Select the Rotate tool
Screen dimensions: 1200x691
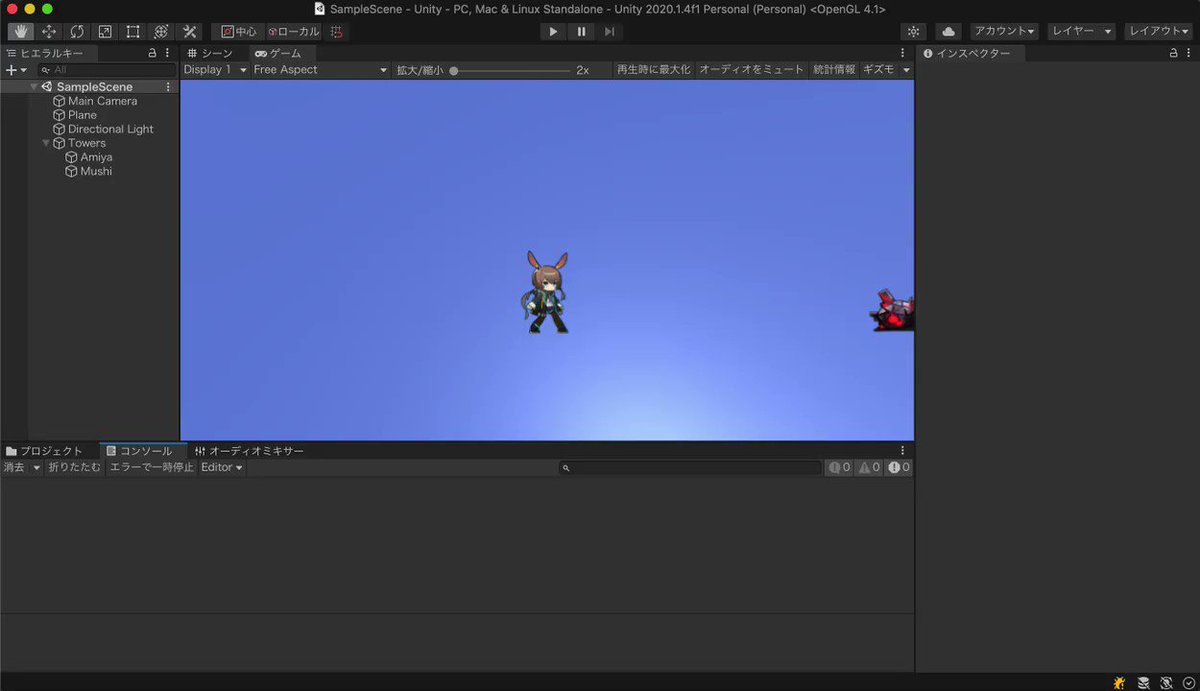pyautogui.click(x=77, y=31)
